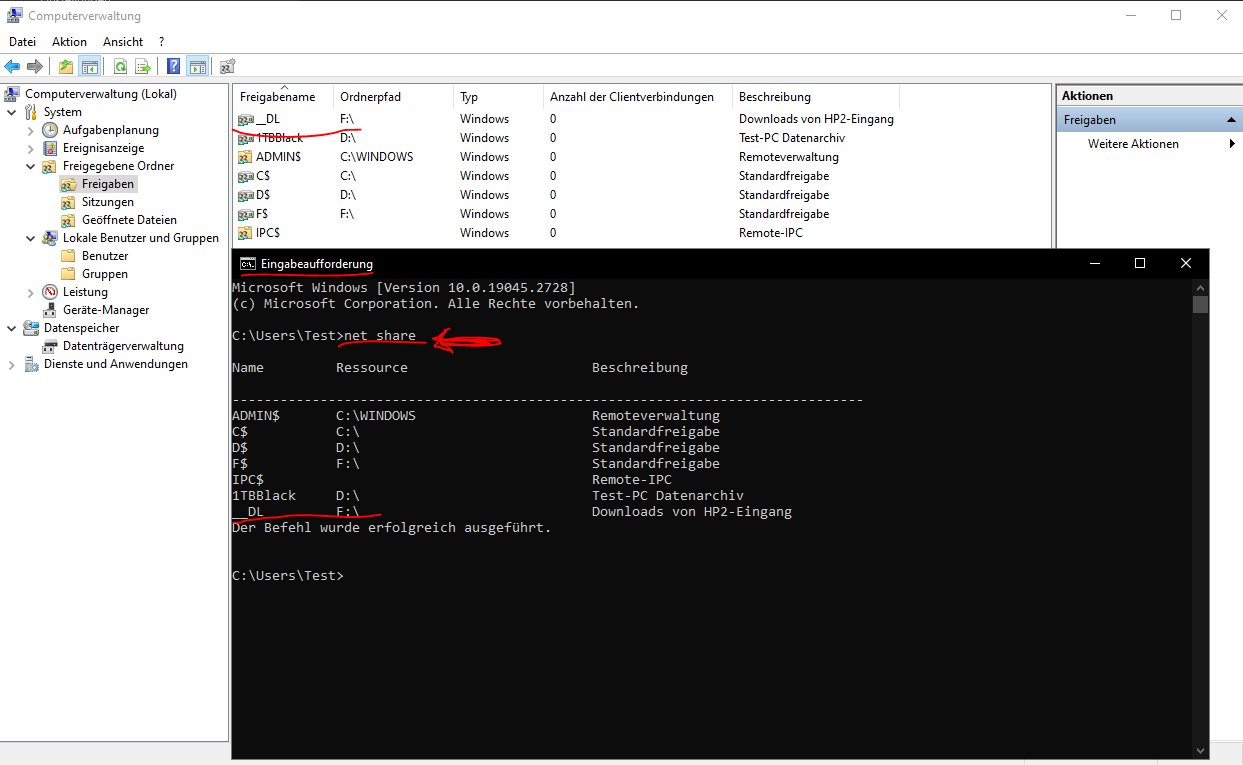1243x765 pixels.
Task: Click the Lokale Benutzer und Gruppen icon
Action: tap(50, 238)
